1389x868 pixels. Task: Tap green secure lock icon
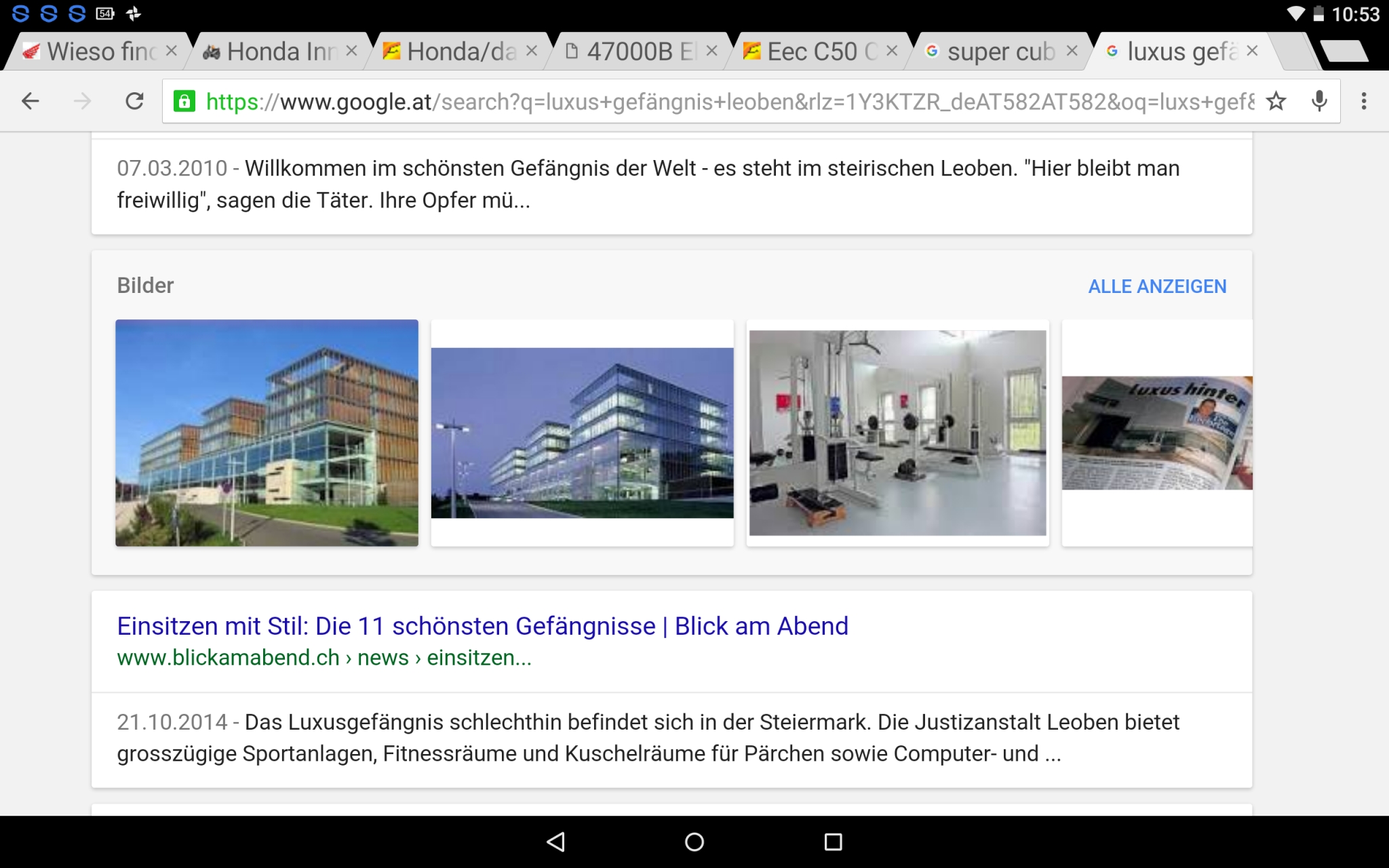pos(184,102)
